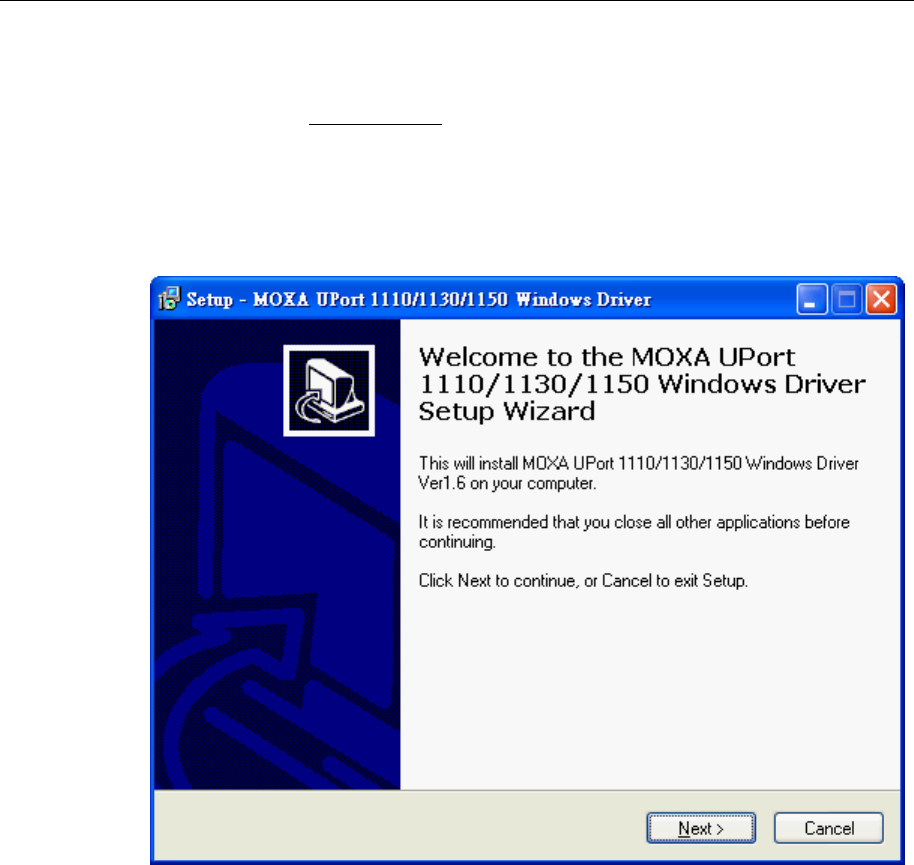Click the Ver1.6 on your computer text
Screen dimensions: 914x865
pyautogui.click(x=507, y=483)
